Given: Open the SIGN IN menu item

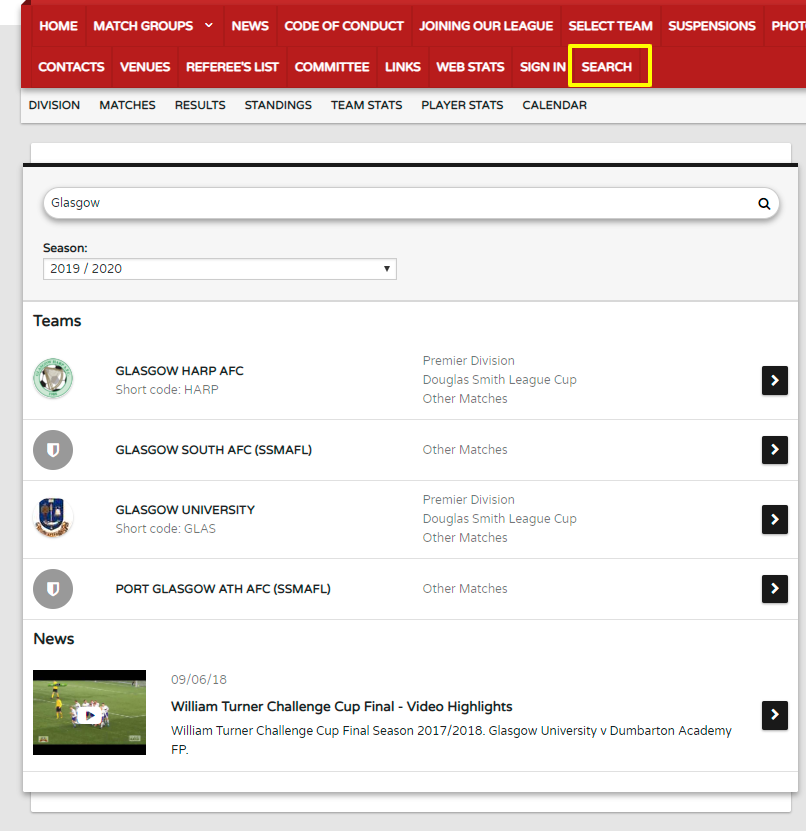Looking at the screenshot, I should point(543,67).
